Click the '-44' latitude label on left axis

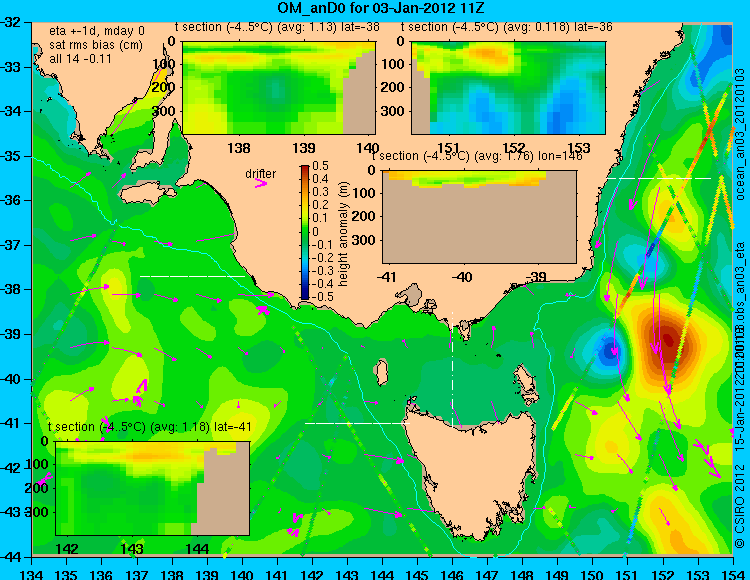click(11, 557)
